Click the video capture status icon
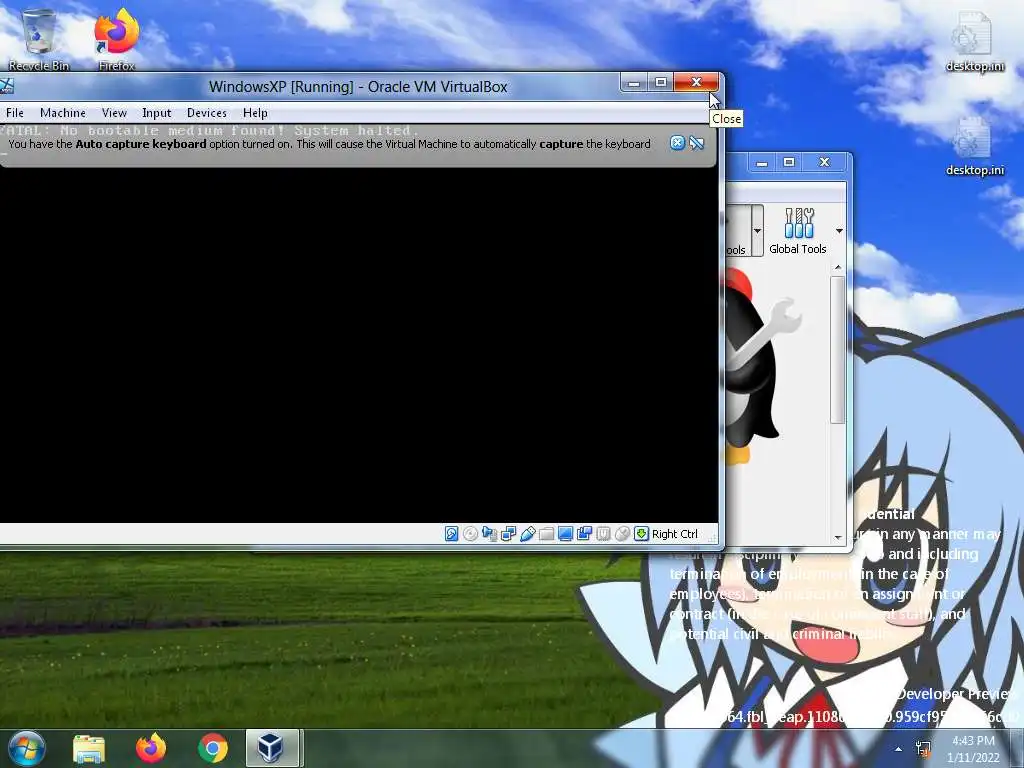Screen dimensions: 1024x768 pyautogui.click(x=584, y=534)
